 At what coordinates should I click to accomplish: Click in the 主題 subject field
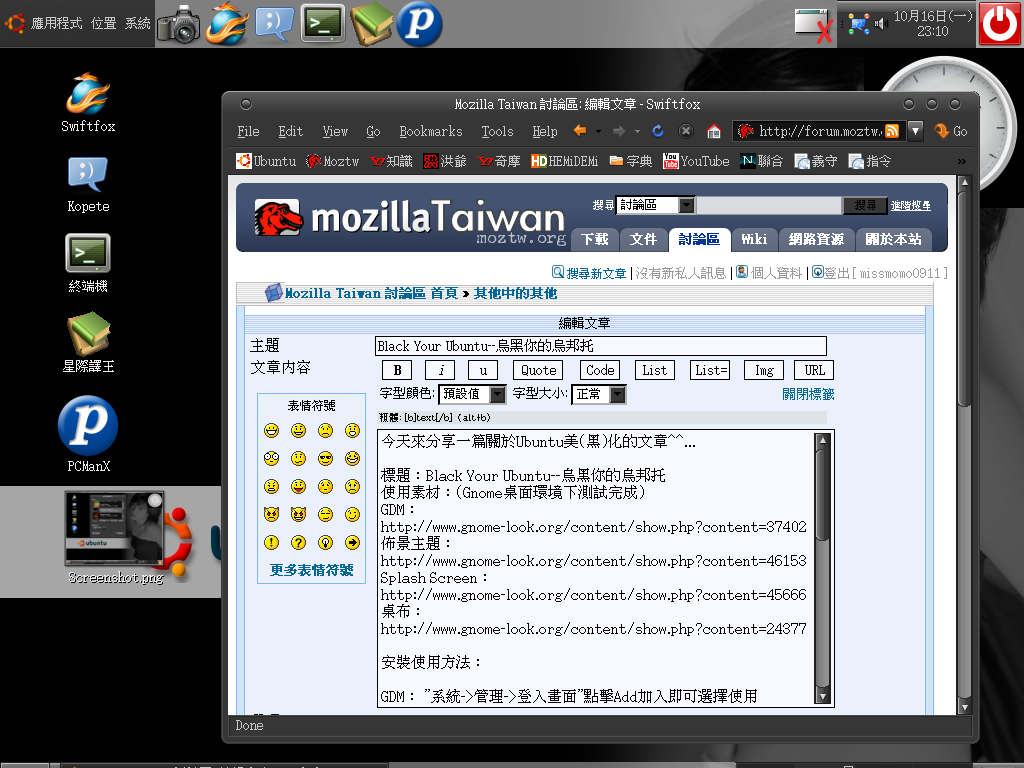(600, 346)
